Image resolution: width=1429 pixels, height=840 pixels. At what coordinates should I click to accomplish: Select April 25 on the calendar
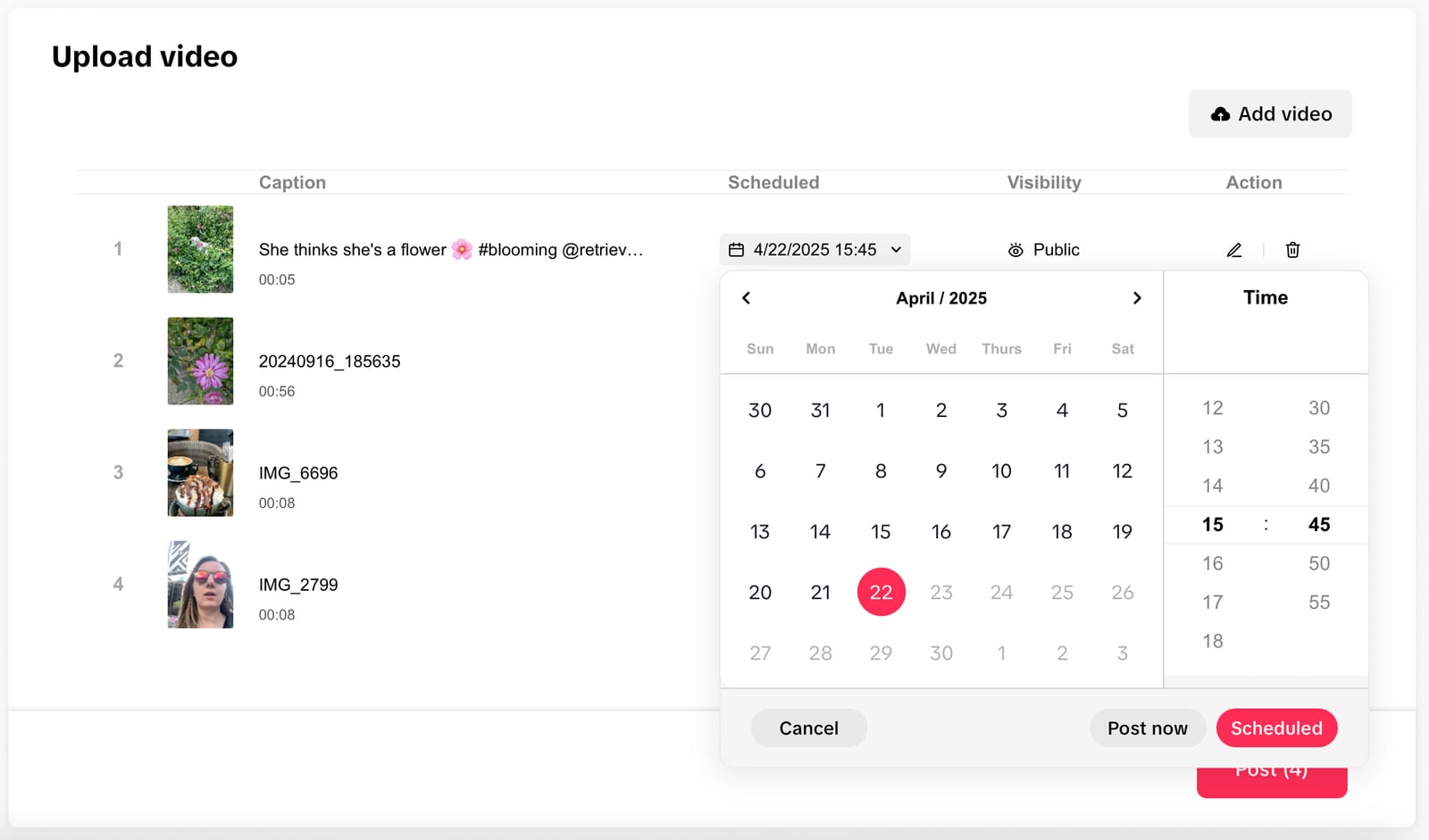(1062, 592)
